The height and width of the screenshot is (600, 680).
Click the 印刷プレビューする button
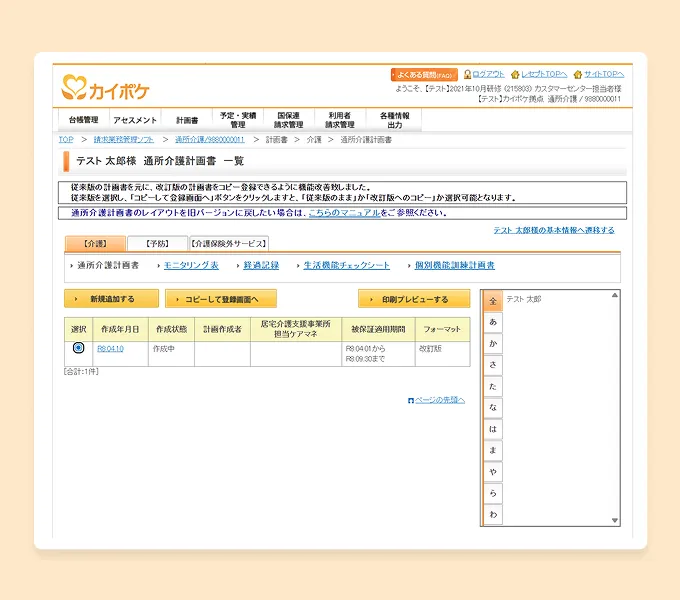pos(414,299)
